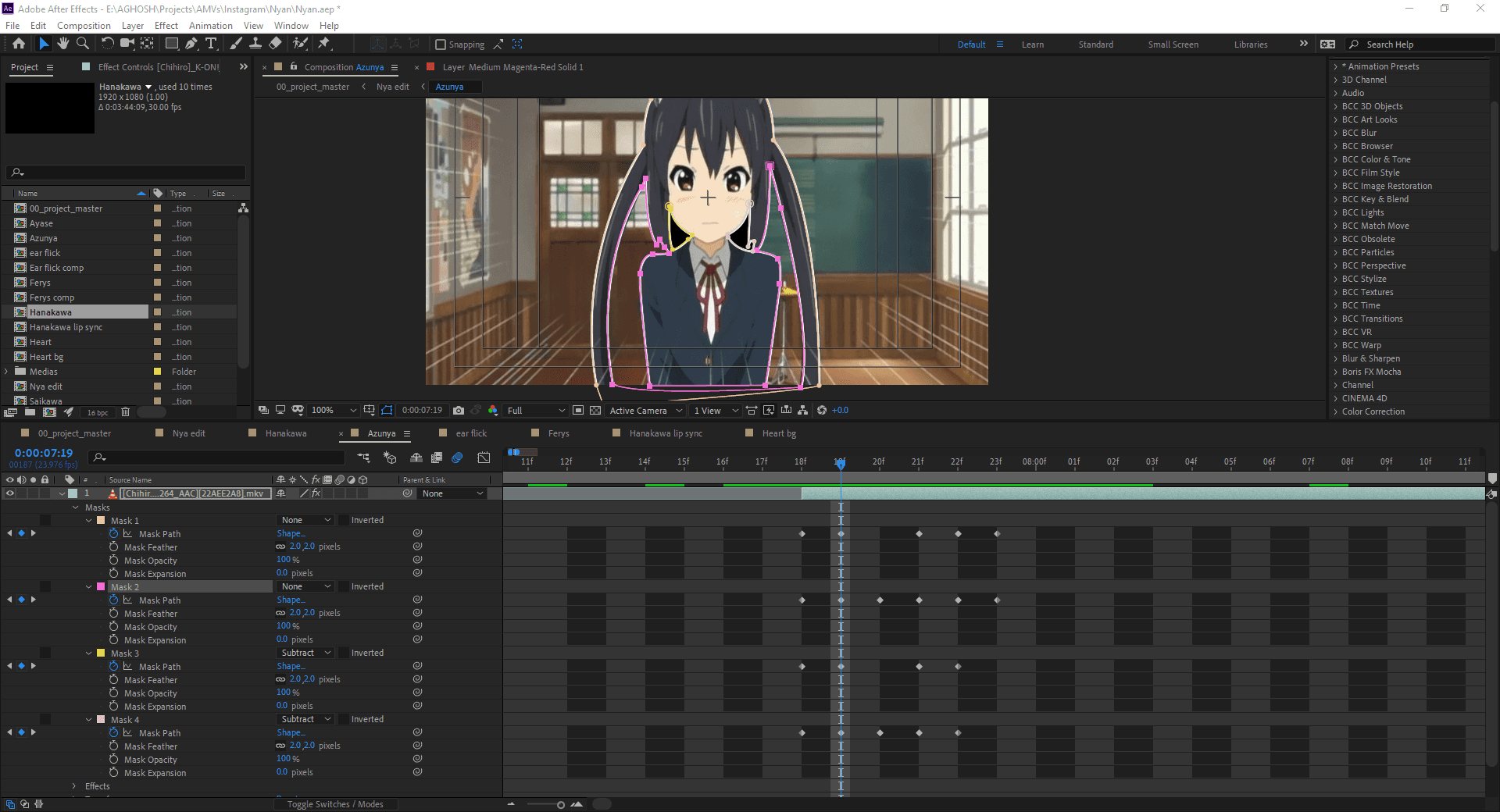Screen dimensions: 1500x812
Task: Show channel and color management settings
Action: click(x=493, y=410)
